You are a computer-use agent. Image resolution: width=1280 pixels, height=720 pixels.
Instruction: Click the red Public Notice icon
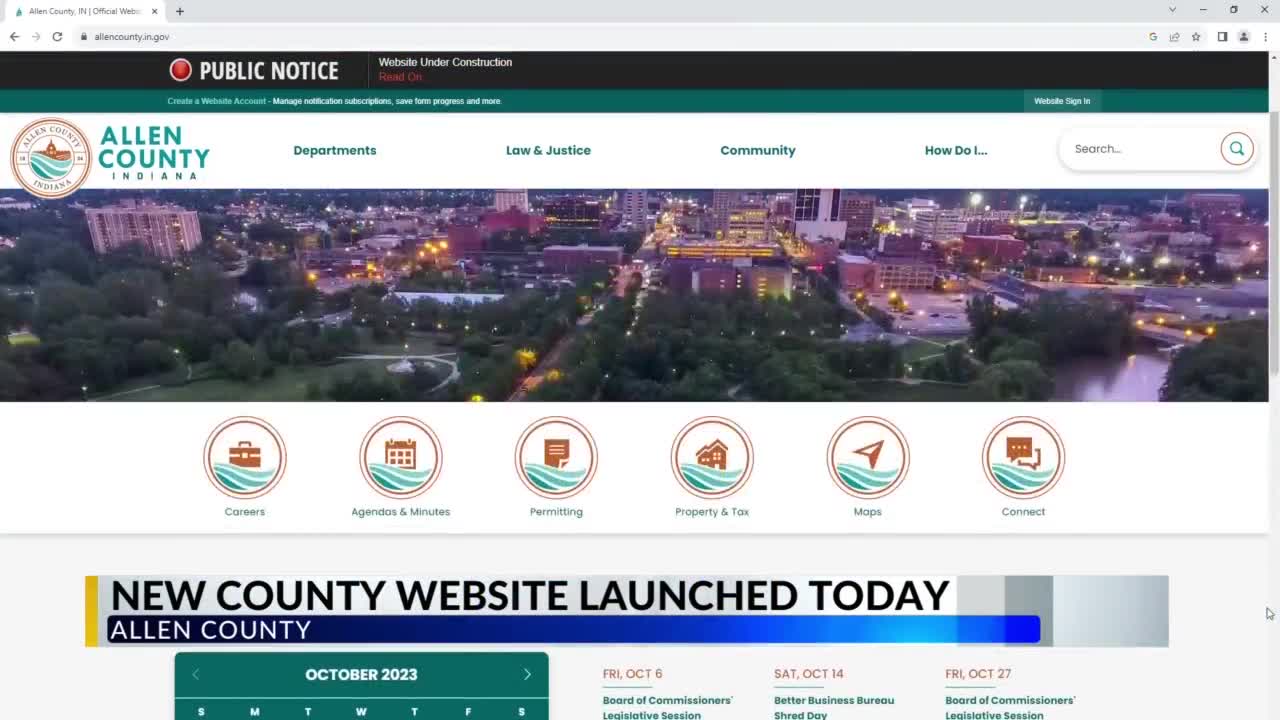click(181, 70)
